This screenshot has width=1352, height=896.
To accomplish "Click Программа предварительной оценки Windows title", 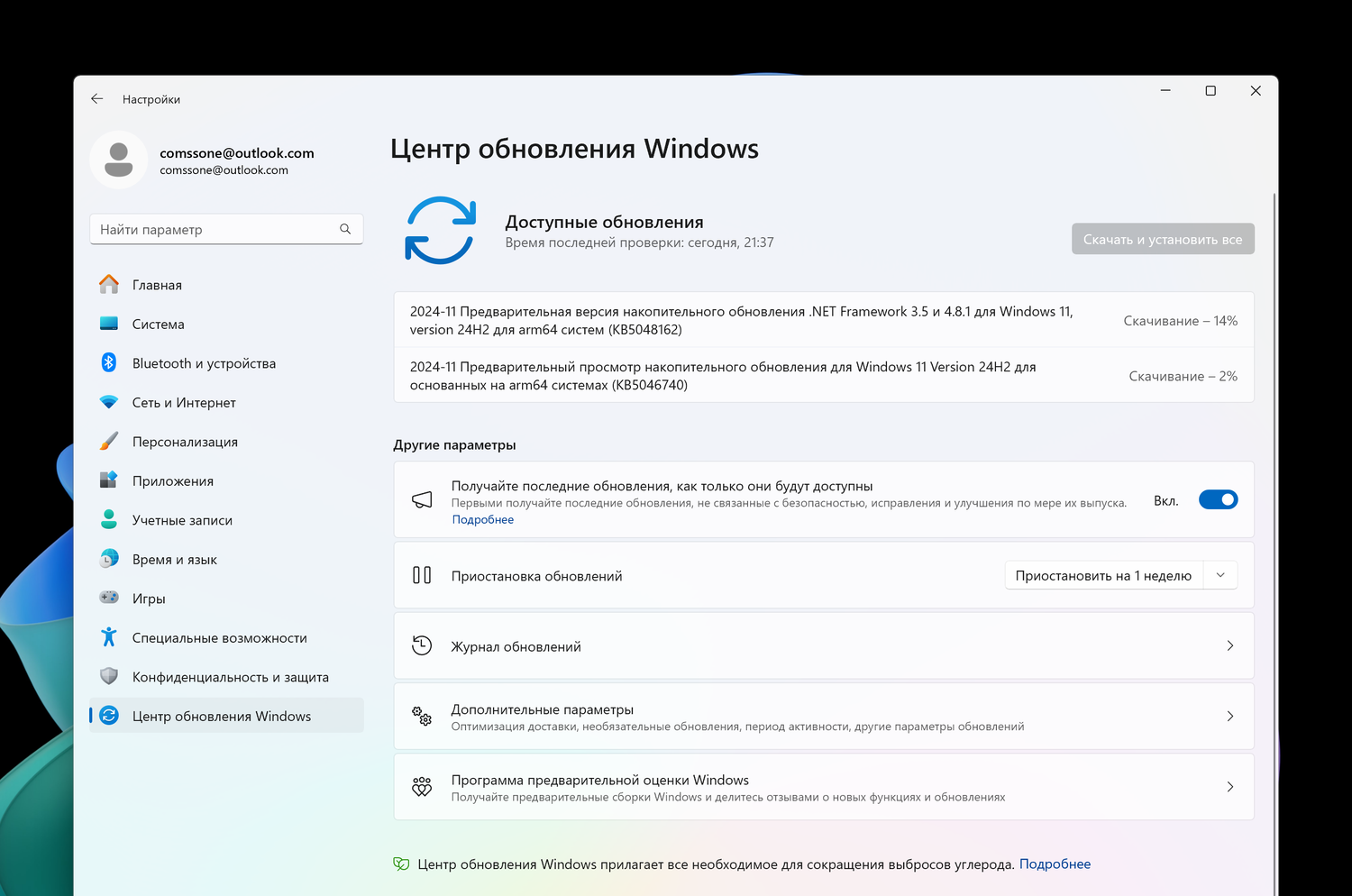I will 599,780.
